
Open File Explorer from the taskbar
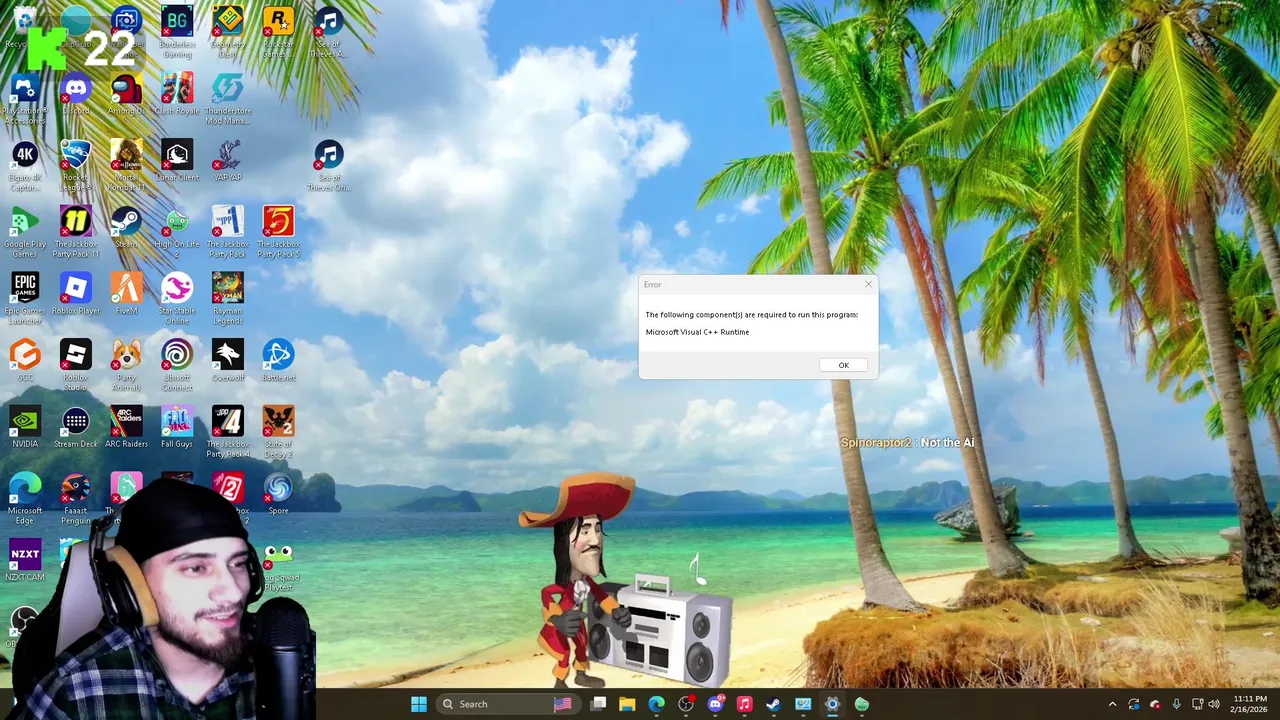[x=627, y=704]
